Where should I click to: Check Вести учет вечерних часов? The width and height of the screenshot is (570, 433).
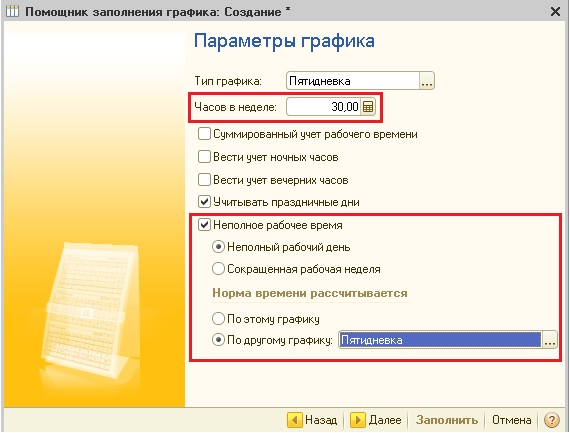[x=204, y=180]
